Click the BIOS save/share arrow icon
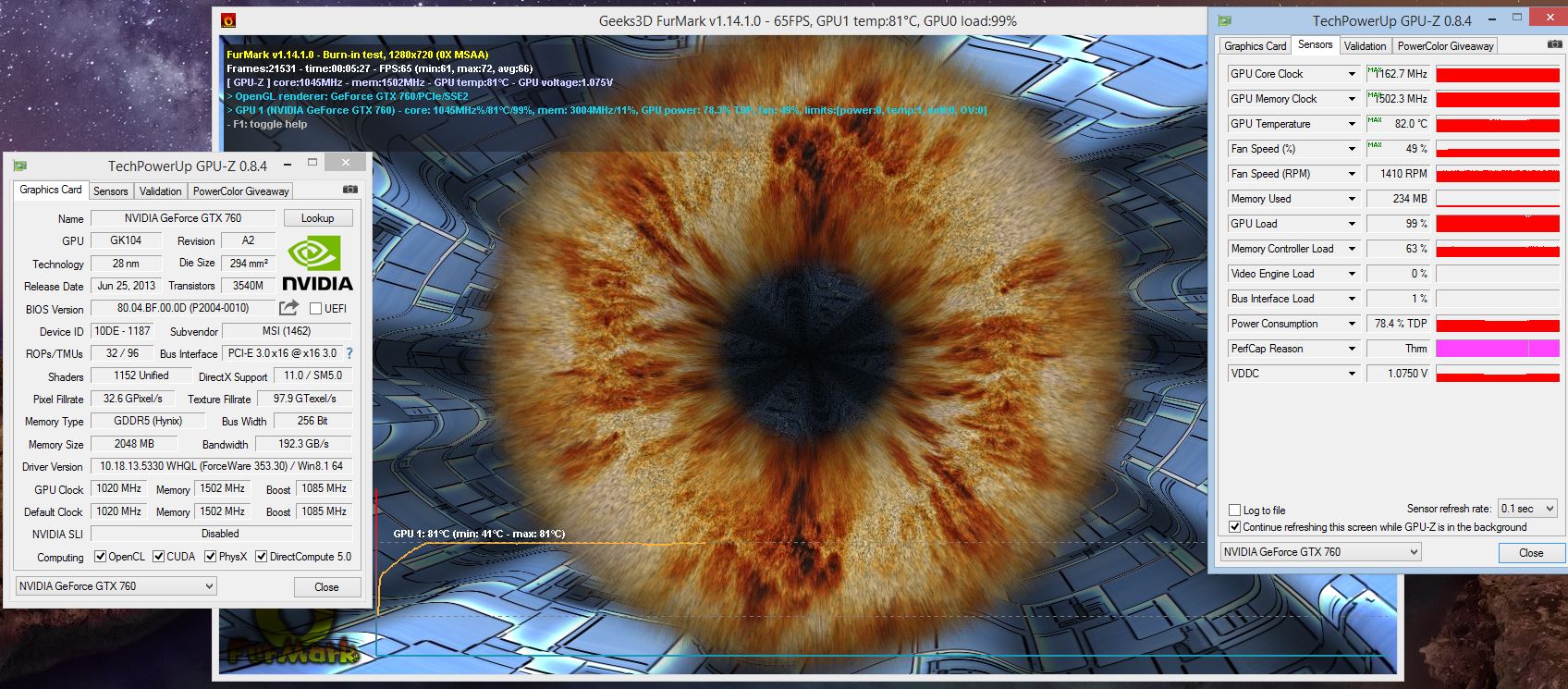This screenshot has height=689, width=1568. 289,308
